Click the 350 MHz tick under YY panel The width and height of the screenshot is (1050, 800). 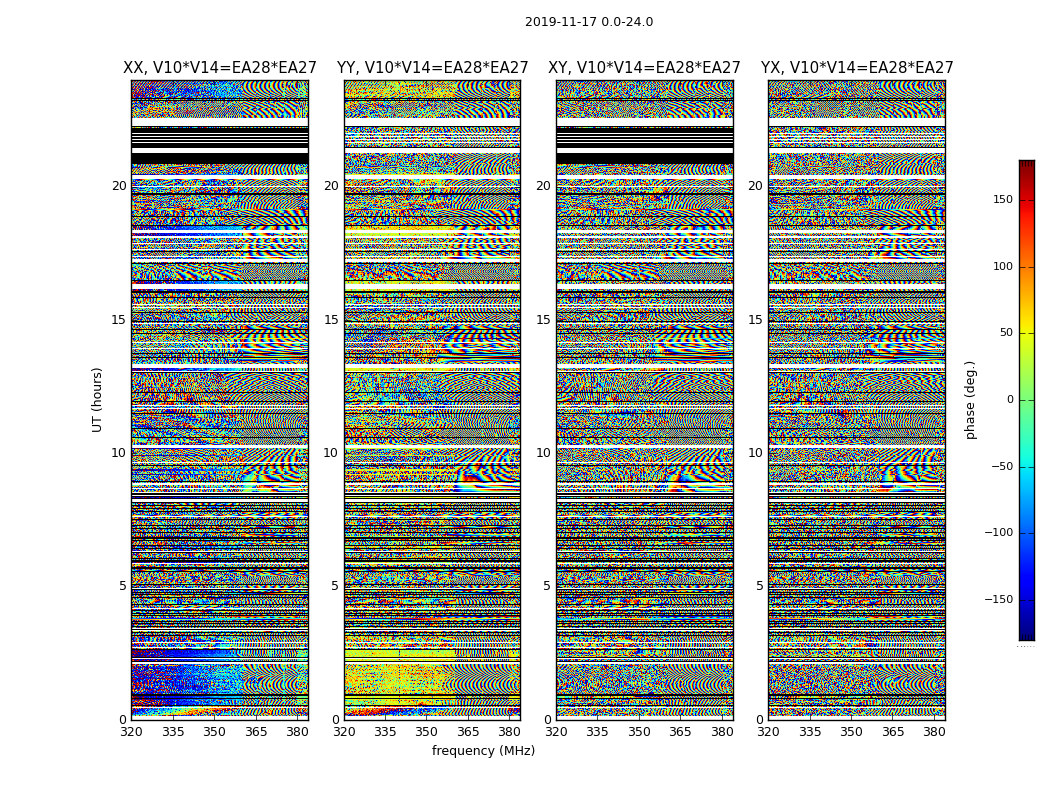(427, 732)
